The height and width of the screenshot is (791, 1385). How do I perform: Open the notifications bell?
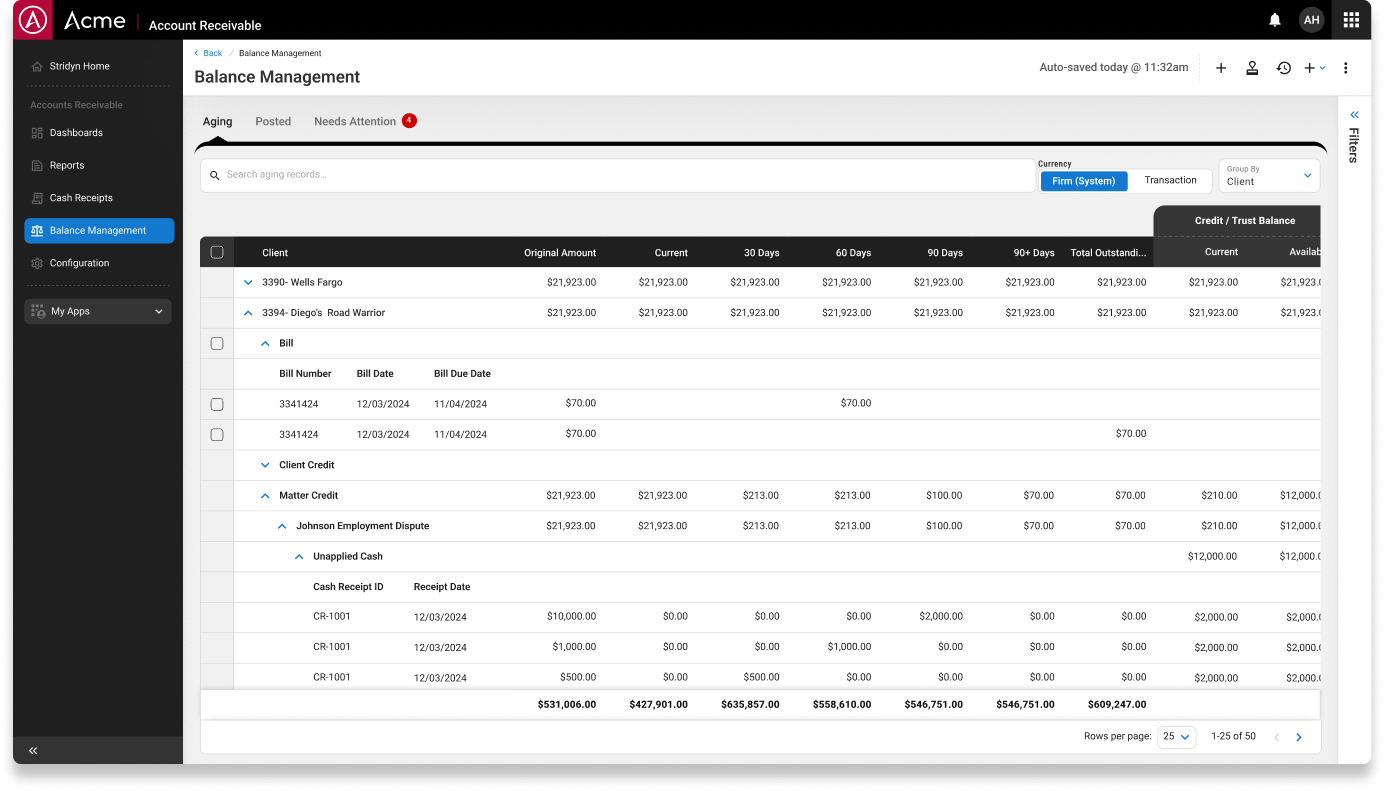click(1275, 20)
